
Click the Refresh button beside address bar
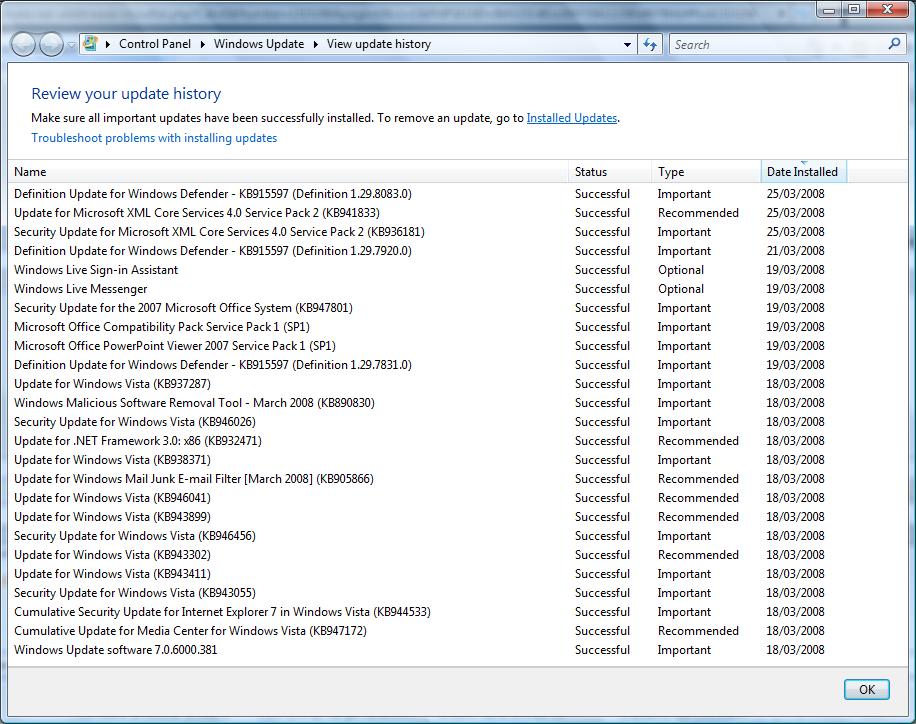(650, 44)
